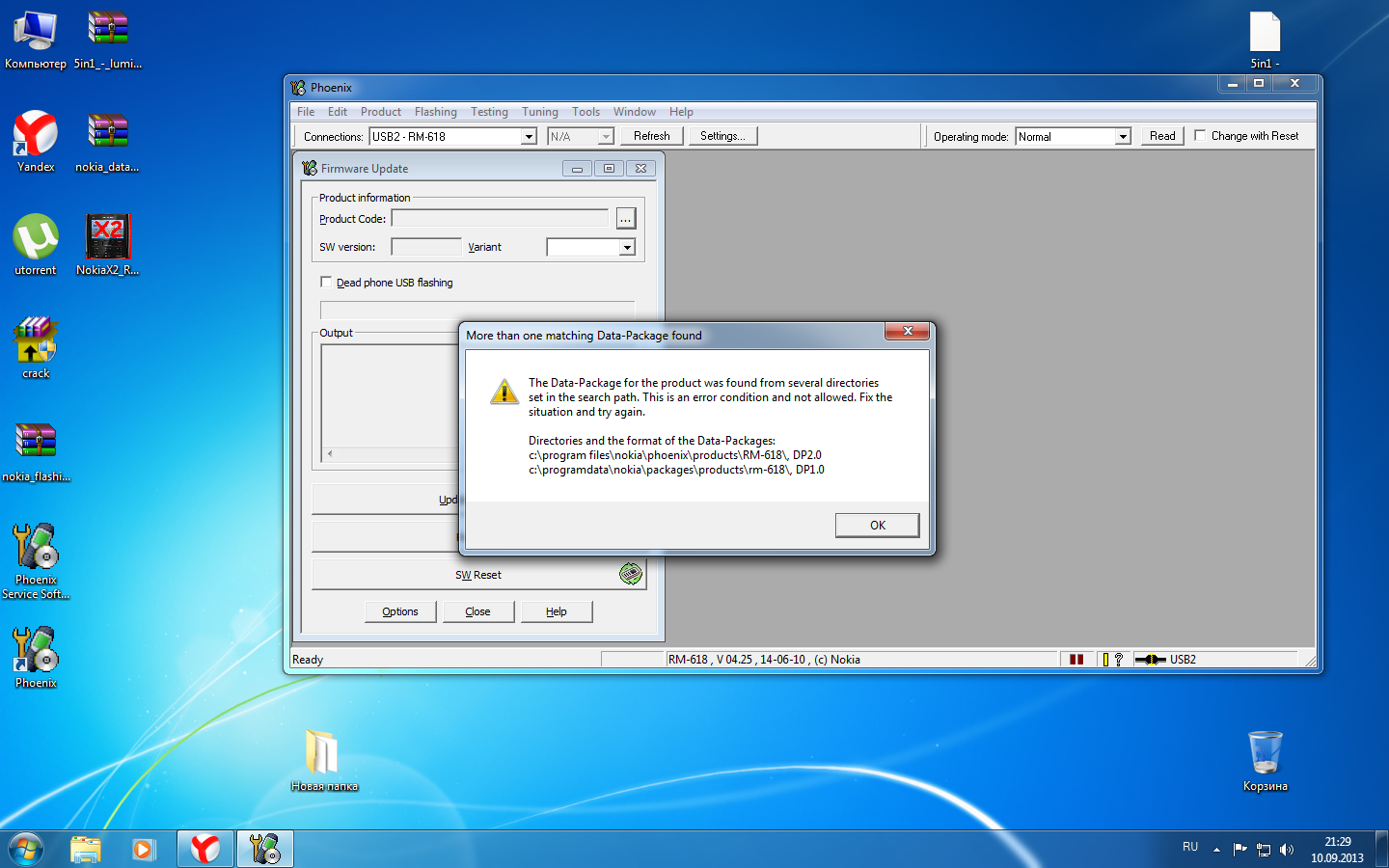Image resolution: width=1389 pixels, height=868 pixels.
Task: Click Close button in Firmware Update
Action: click(477, 611)
